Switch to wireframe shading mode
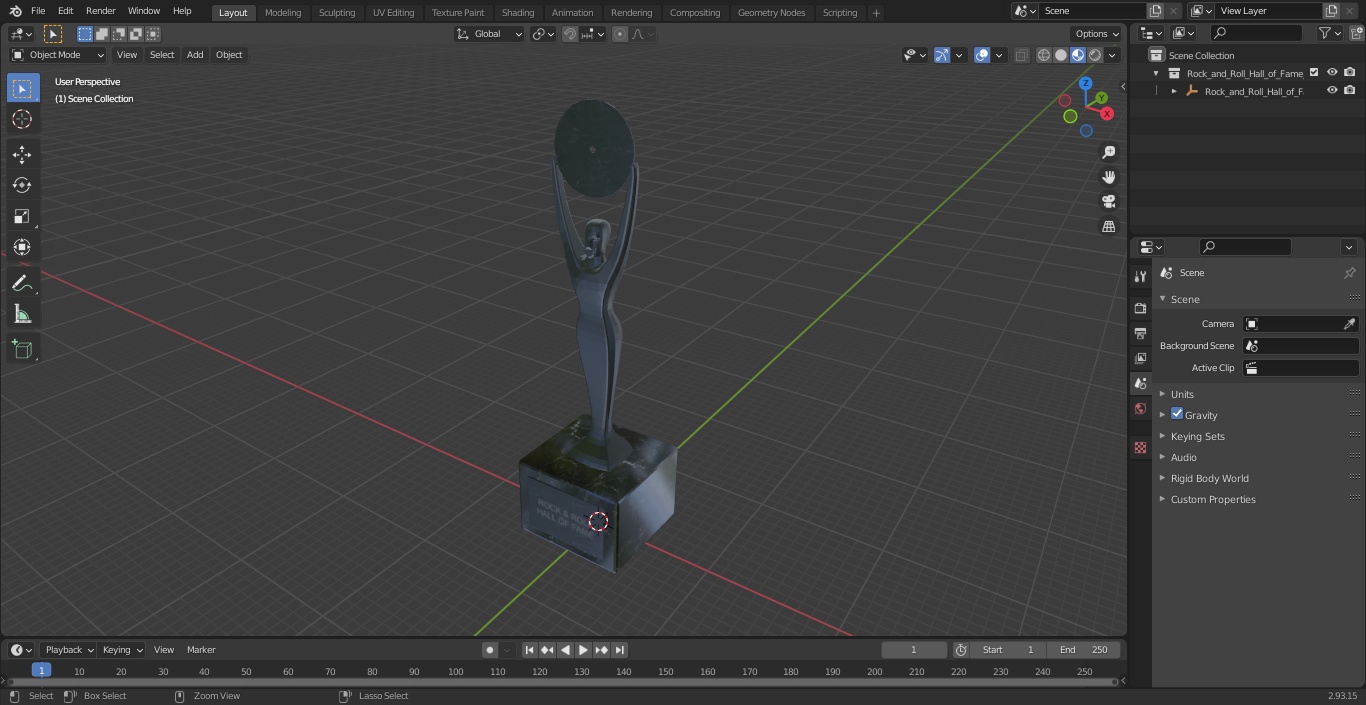Image resolution: width=1366 pixels, height=705 pixels. [x=1044, y=55]
